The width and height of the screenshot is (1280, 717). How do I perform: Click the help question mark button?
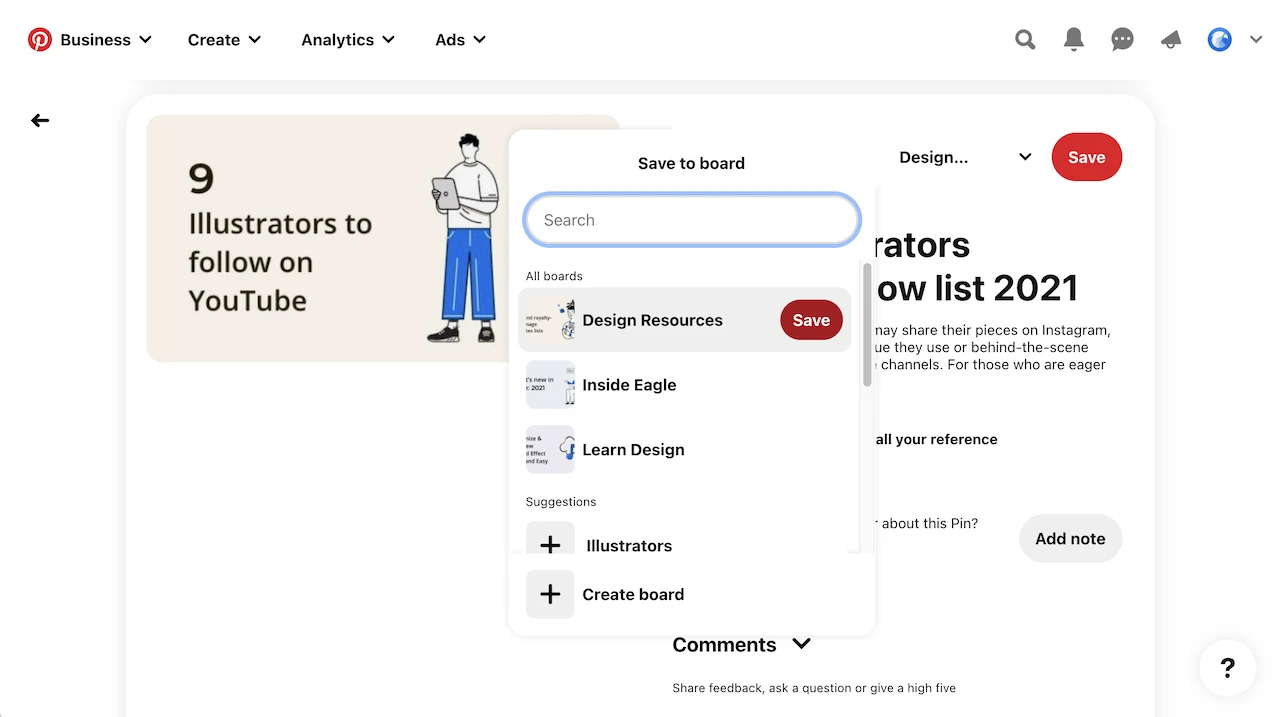[1227, 668]
